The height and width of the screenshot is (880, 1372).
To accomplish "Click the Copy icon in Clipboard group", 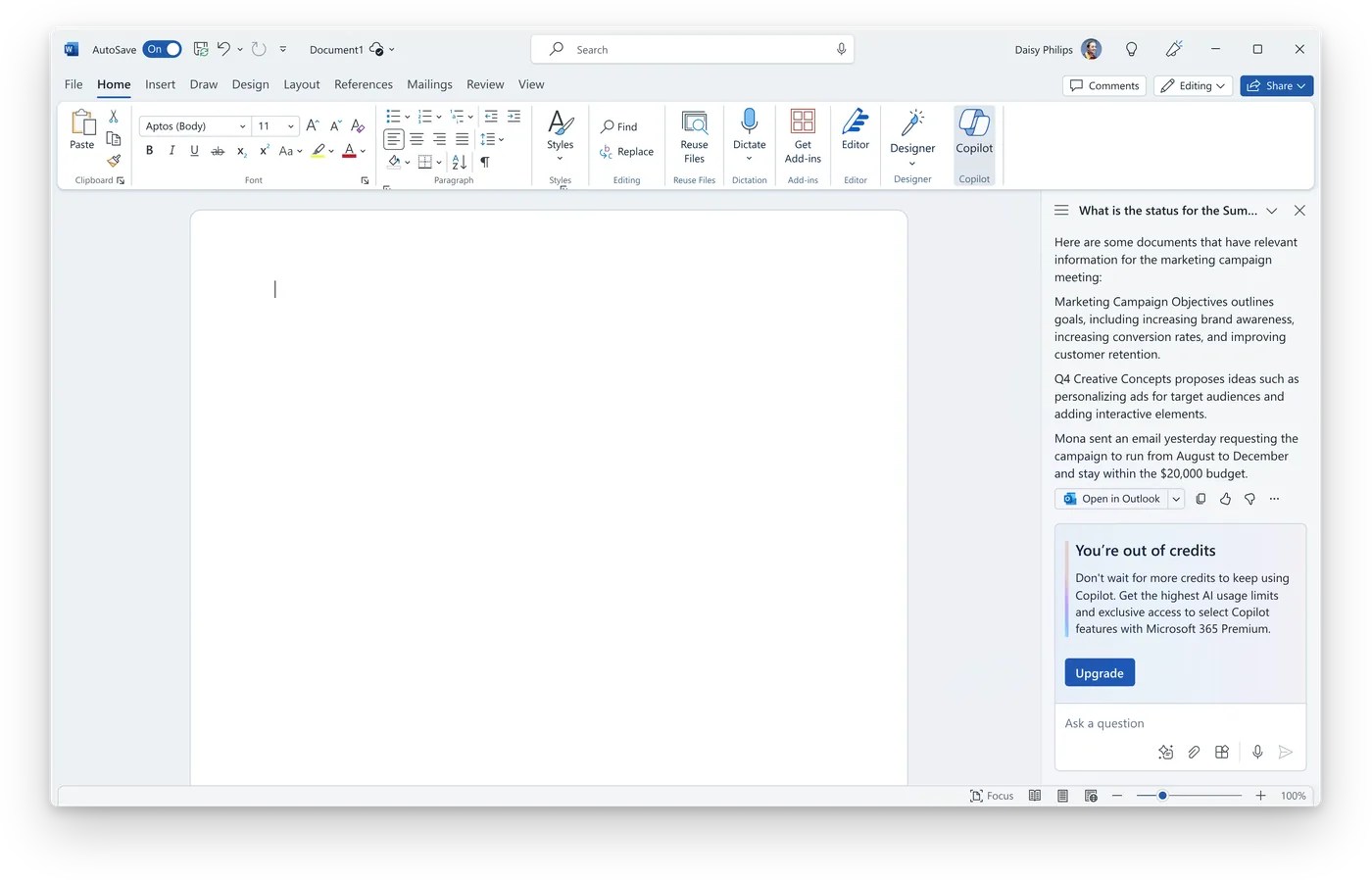I will 114,138.
